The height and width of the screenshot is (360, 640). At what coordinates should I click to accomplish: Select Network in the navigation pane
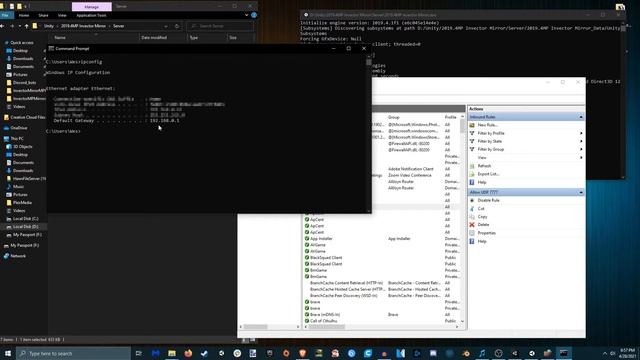(x=18, y=256)
